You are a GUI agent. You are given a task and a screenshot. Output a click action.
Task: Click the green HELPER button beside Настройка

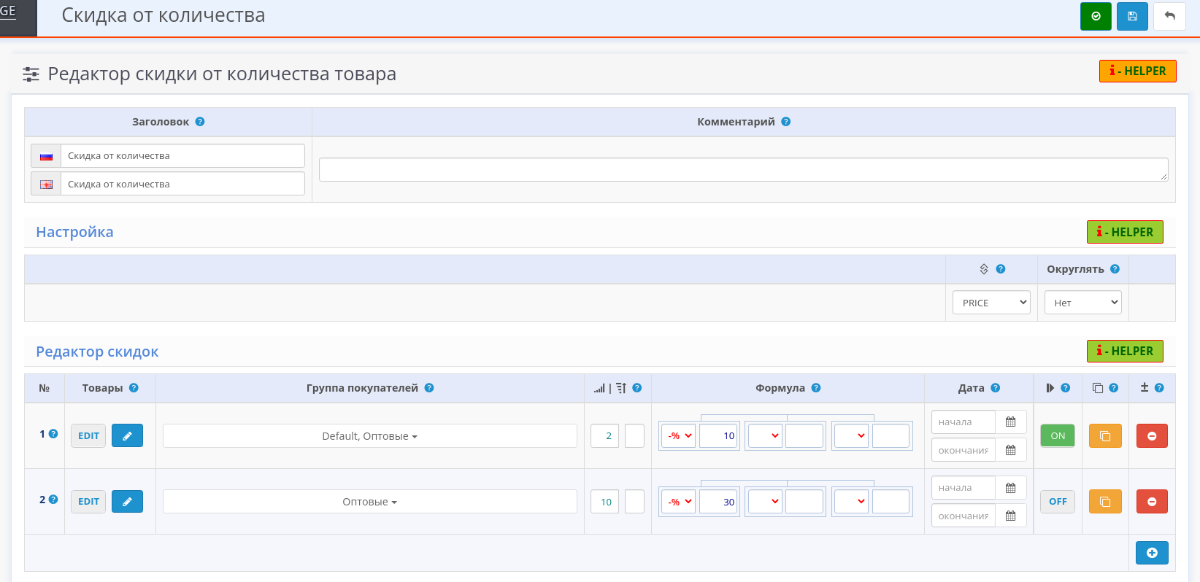pos(1125,232)
